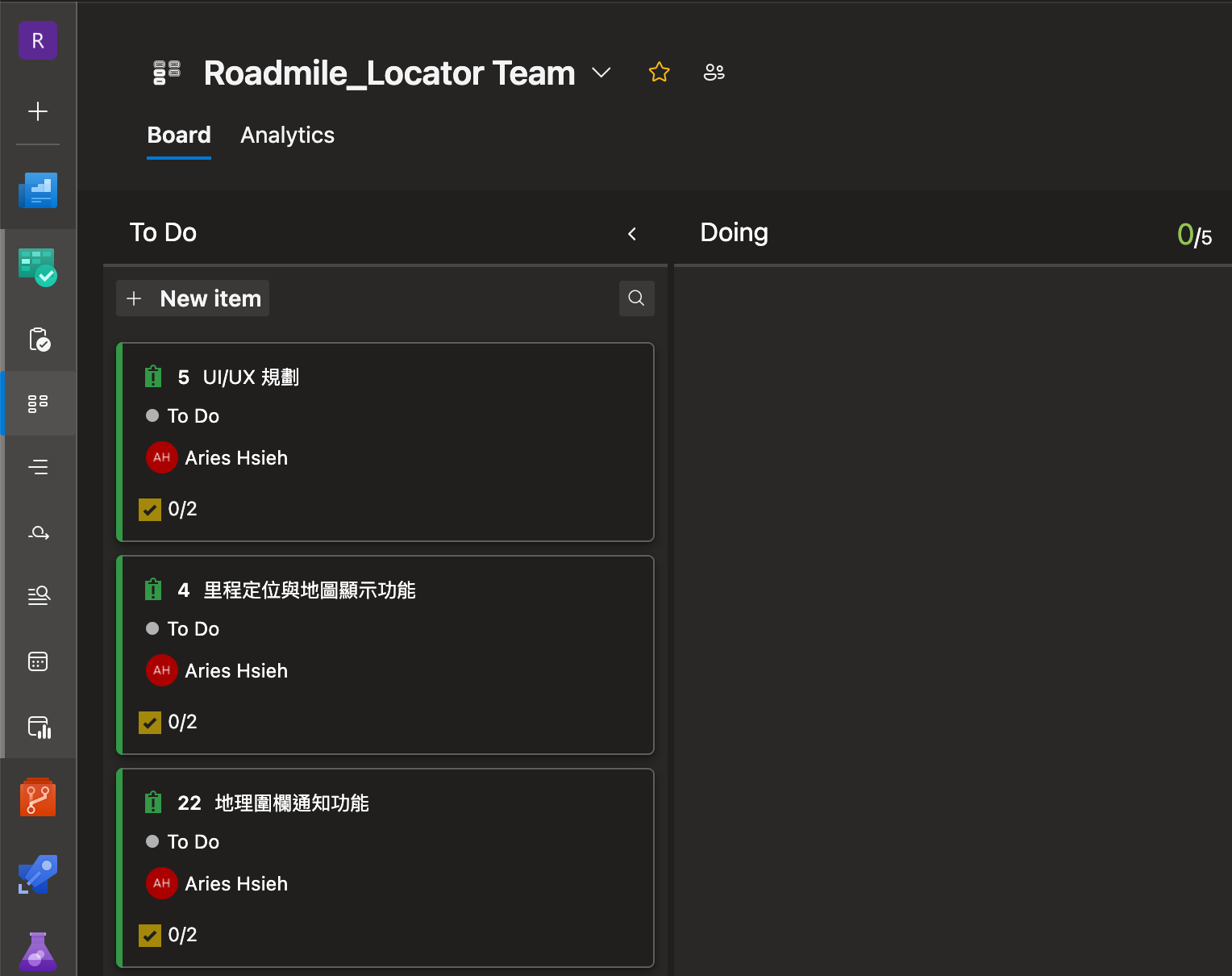Screen dimensions: 1232x976
Task: Open Work items clipboard icon
Action: coord(38,340)
